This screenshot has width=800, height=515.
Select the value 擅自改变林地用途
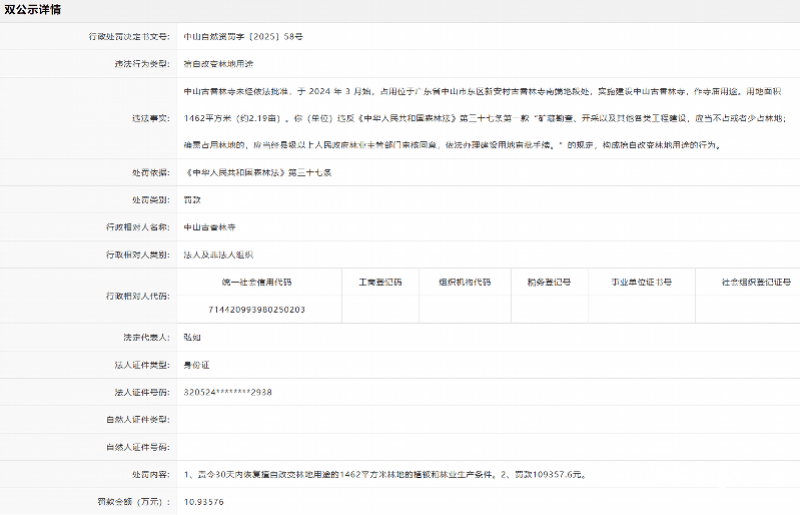[x=218, y=64]
